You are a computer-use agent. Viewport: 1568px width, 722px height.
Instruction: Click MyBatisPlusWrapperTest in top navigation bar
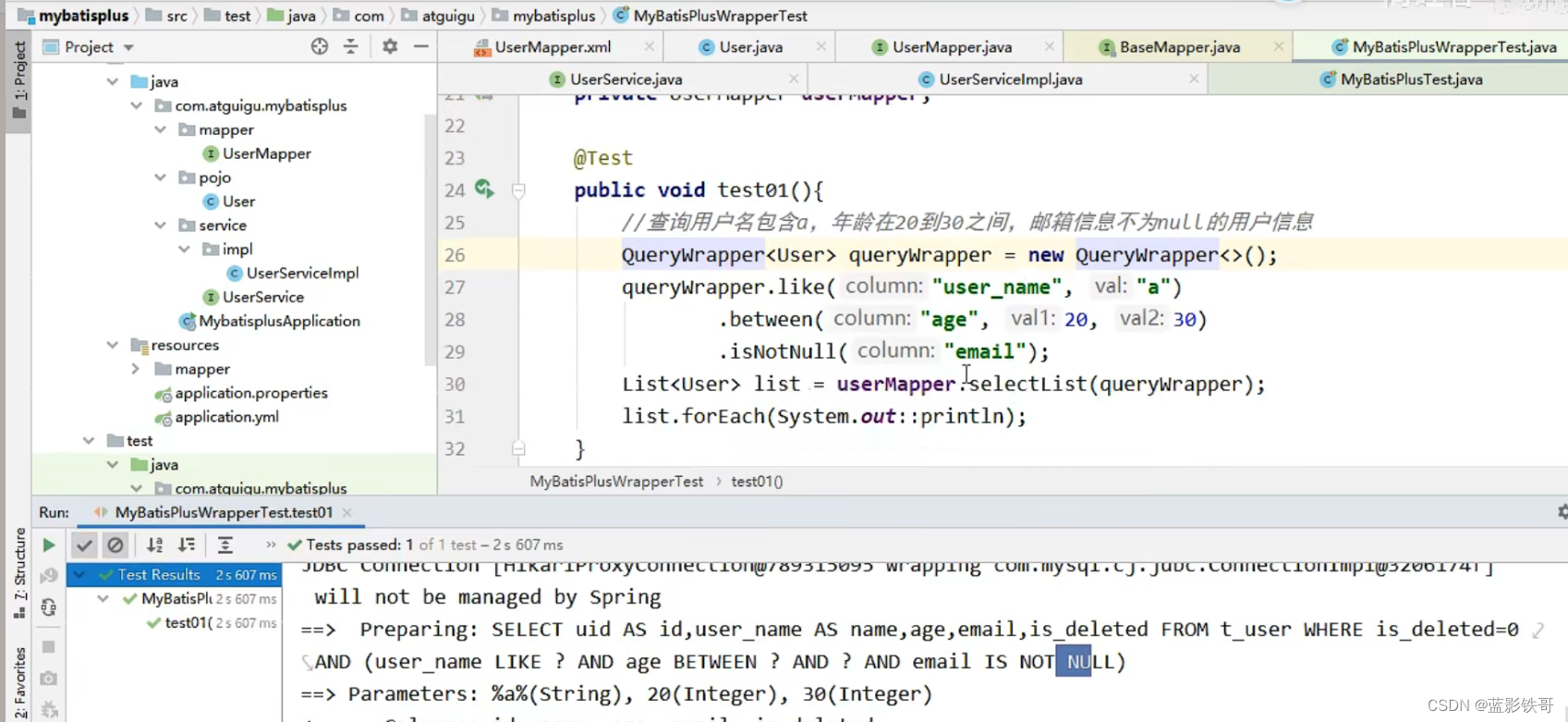click(720, 16)
